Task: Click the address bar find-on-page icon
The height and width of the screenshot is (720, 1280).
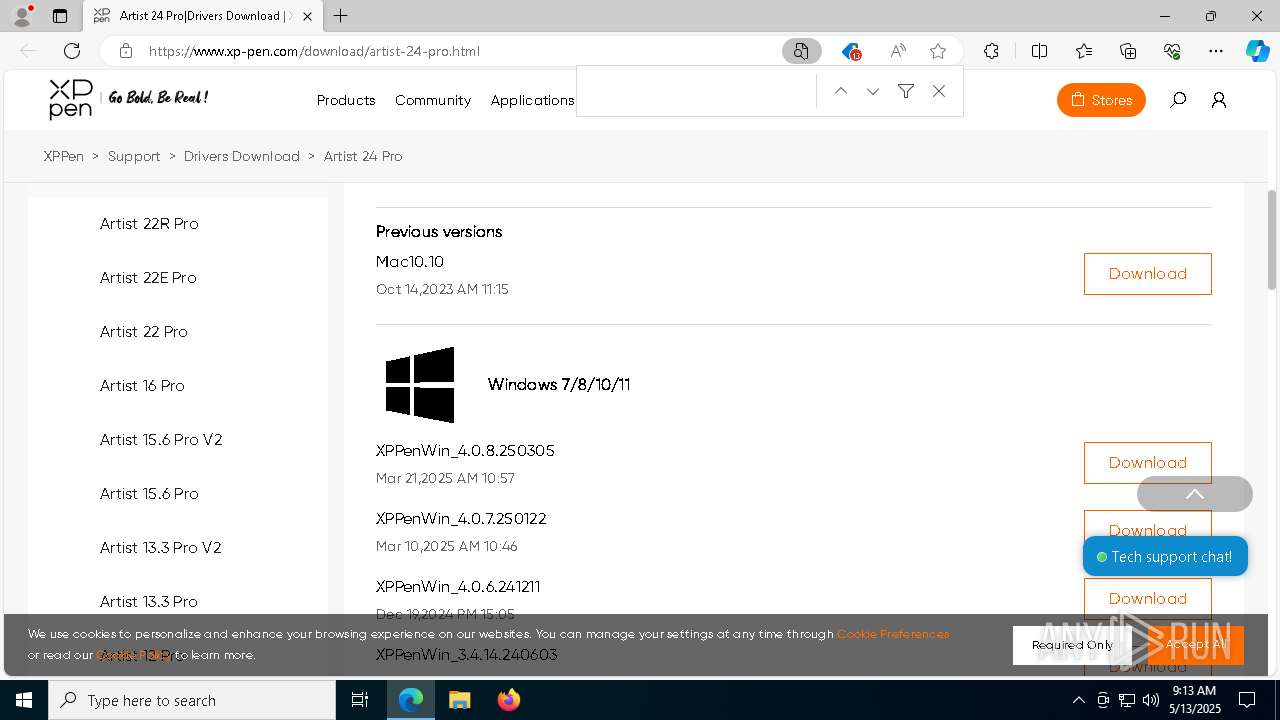Action: point(801,51)
